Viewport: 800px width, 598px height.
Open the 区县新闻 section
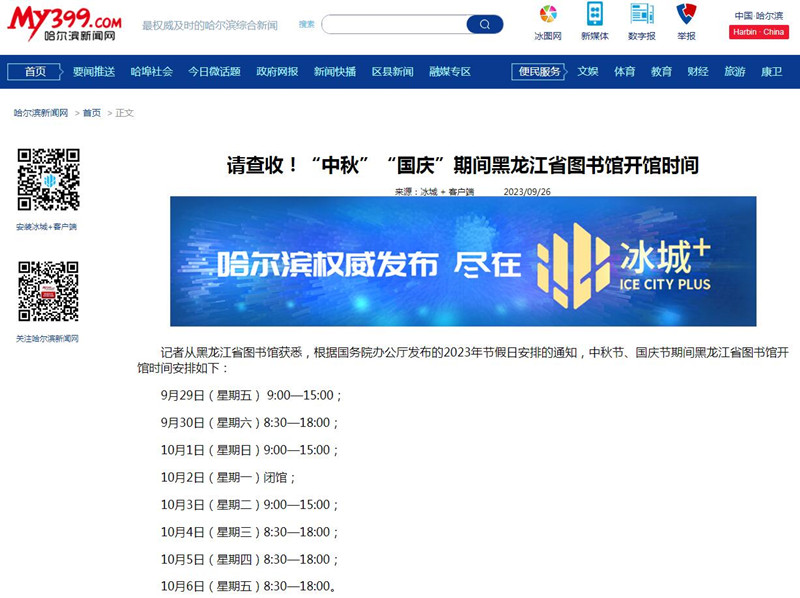(x=392, y=72)
